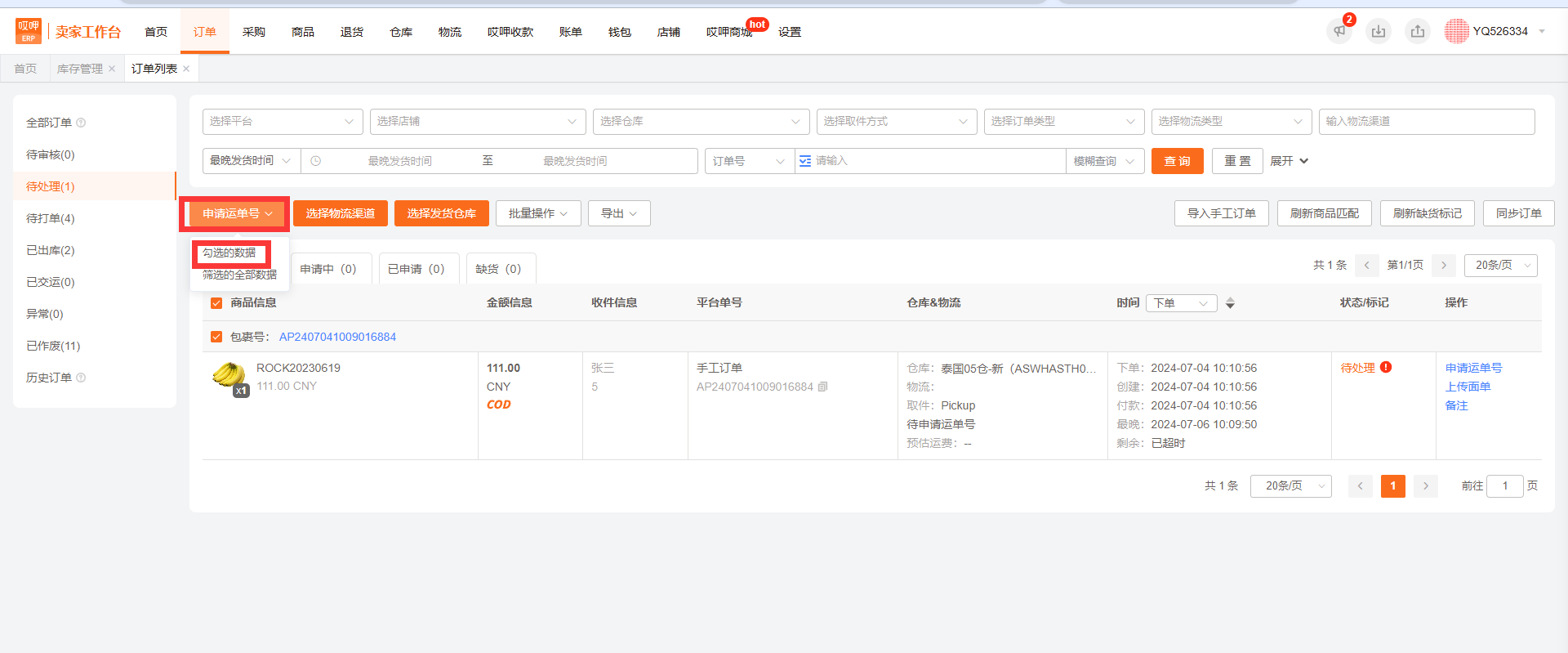Screen dimensions: 1568x653
Task: Open 采购 menu in top navigation
Action: [x=254, y=32]
